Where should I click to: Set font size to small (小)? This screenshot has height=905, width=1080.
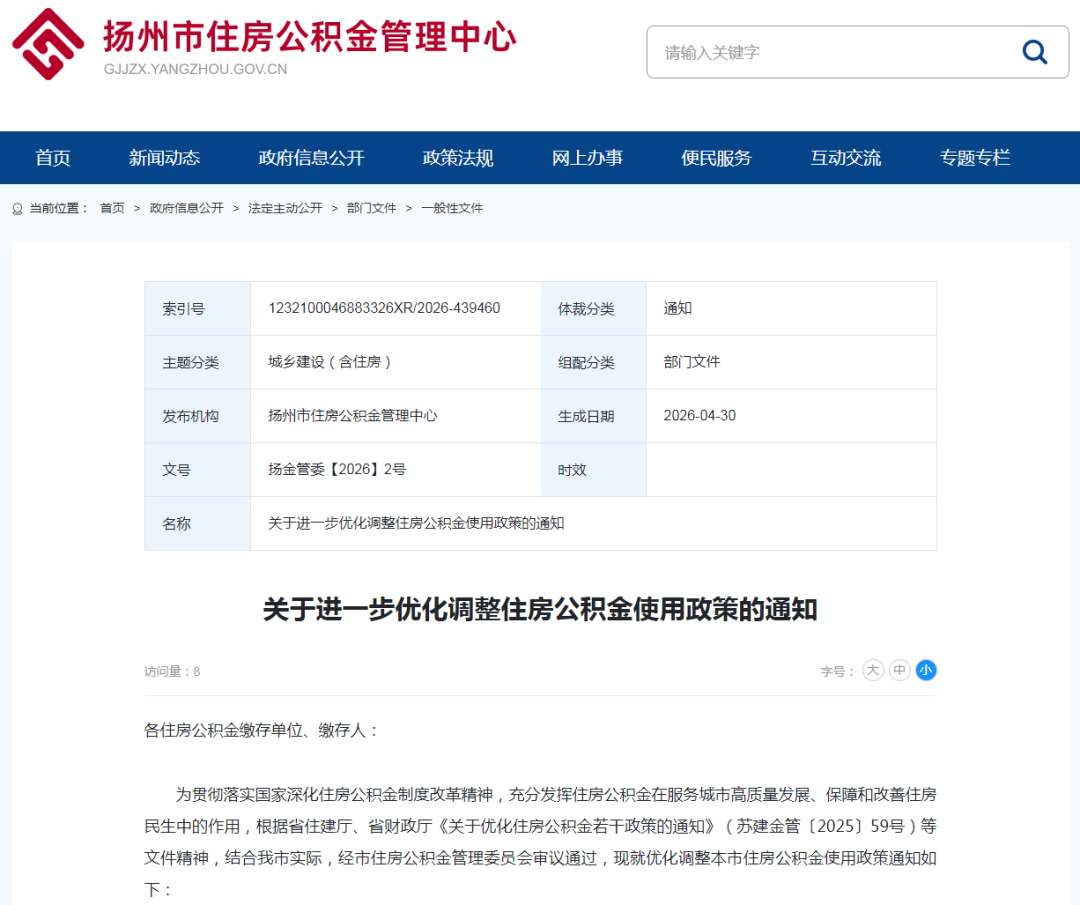[926, 670]
